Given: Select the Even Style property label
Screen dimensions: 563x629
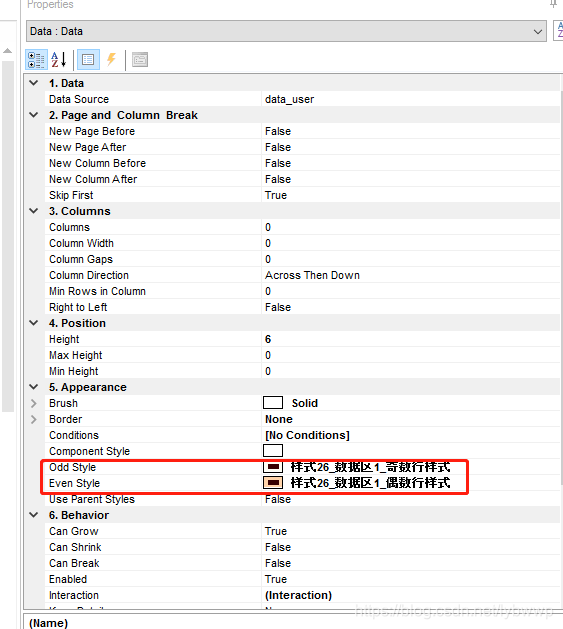Looking at the screenshot, I should [74, 483].
